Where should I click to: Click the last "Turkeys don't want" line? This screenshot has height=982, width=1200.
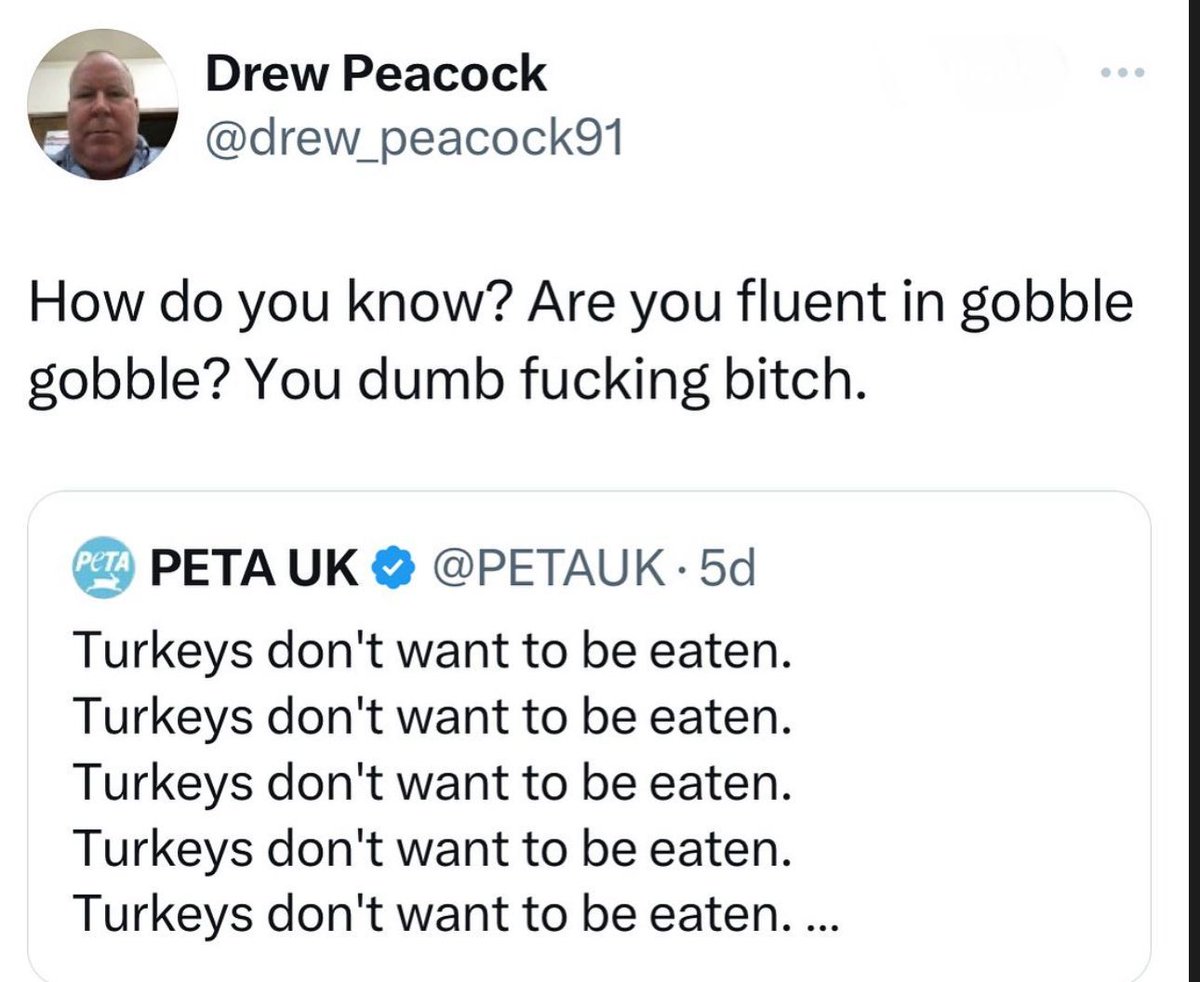pos(433,912)
